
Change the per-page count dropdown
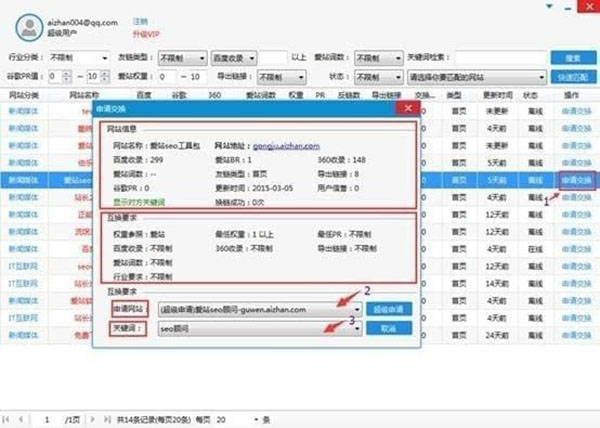click(x=257, y=418)
